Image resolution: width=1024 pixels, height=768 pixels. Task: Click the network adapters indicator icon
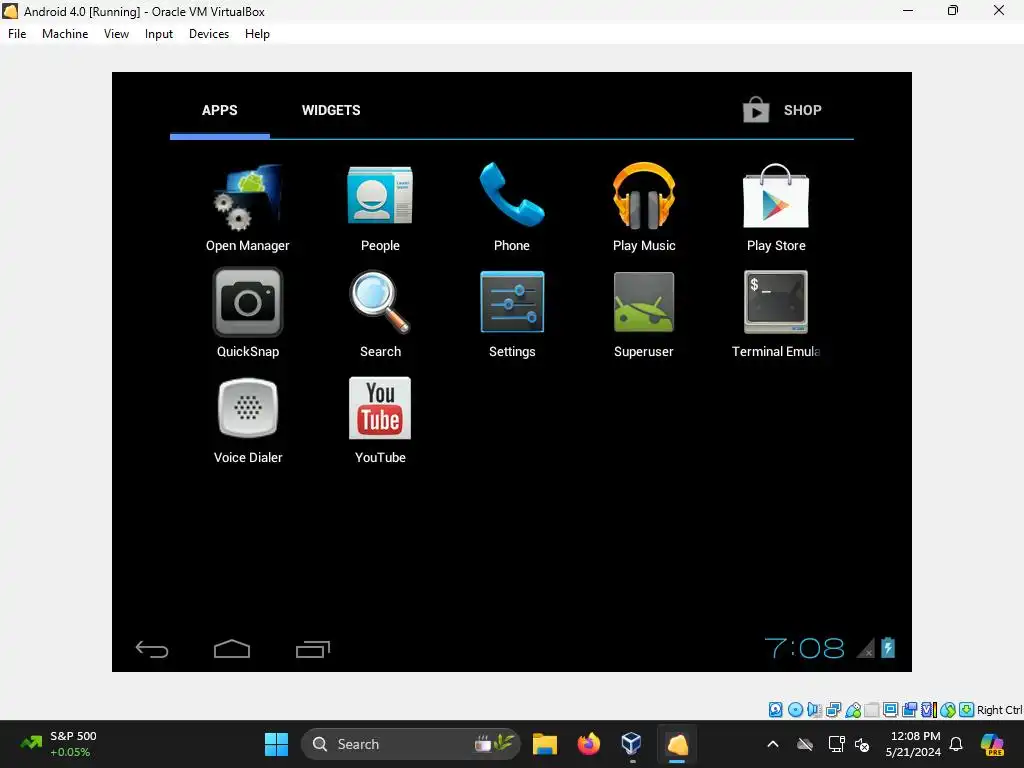pyautogui.click(x=833, y=710)
